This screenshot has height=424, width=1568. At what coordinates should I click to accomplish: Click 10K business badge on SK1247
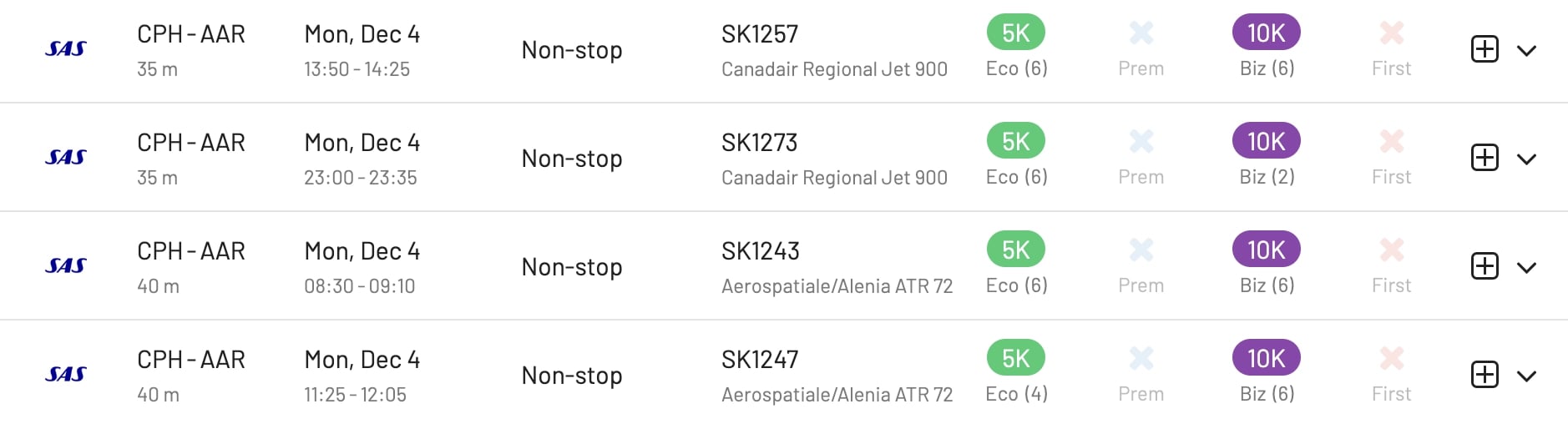[1266, 358]
